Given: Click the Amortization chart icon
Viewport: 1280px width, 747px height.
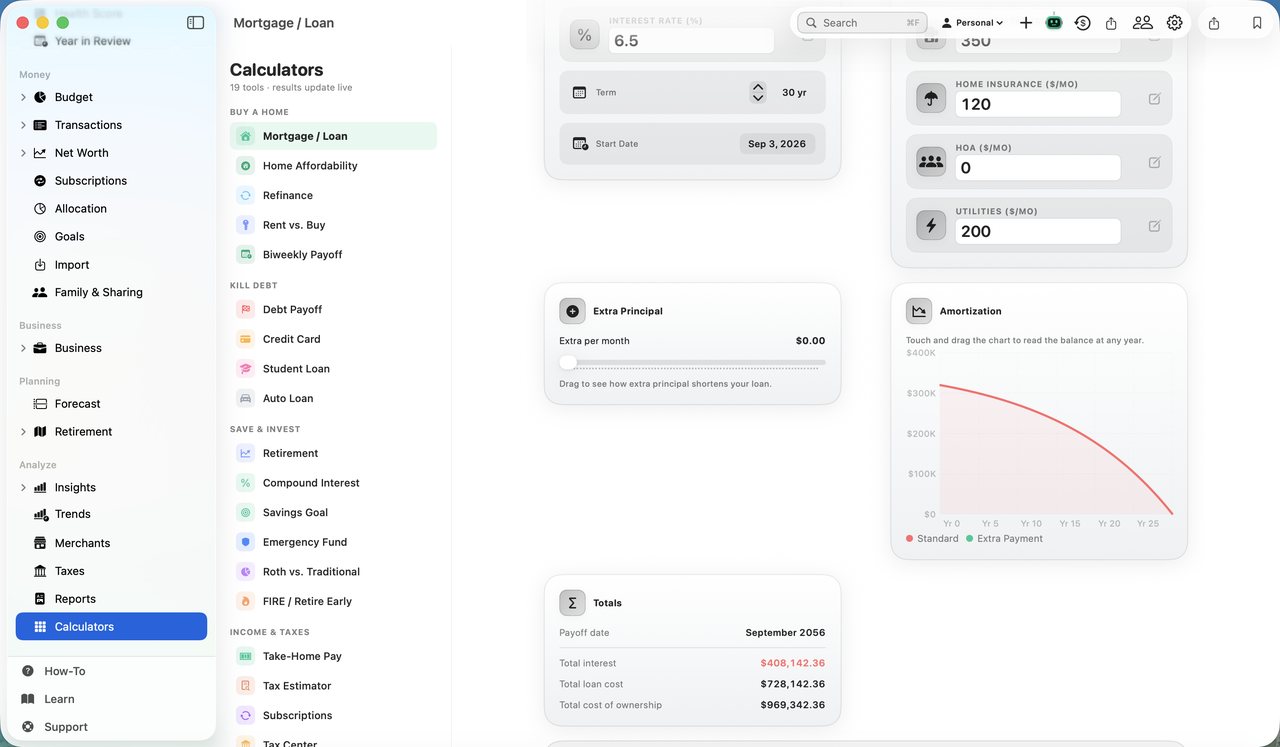Looking at the screenshot, I should (x=919, y=311).
